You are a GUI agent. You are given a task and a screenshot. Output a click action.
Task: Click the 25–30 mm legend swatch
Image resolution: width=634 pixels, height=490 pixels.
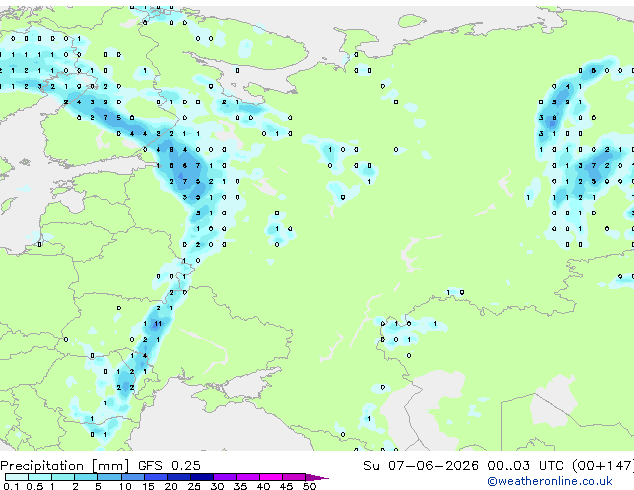click(x=201, y=477)
